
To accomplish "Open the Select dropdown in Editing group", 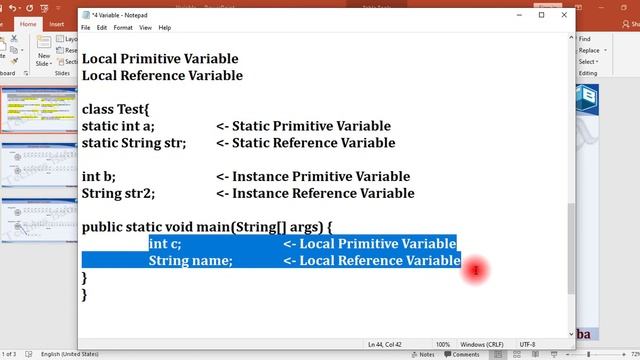I will click(x=588, y=62).
